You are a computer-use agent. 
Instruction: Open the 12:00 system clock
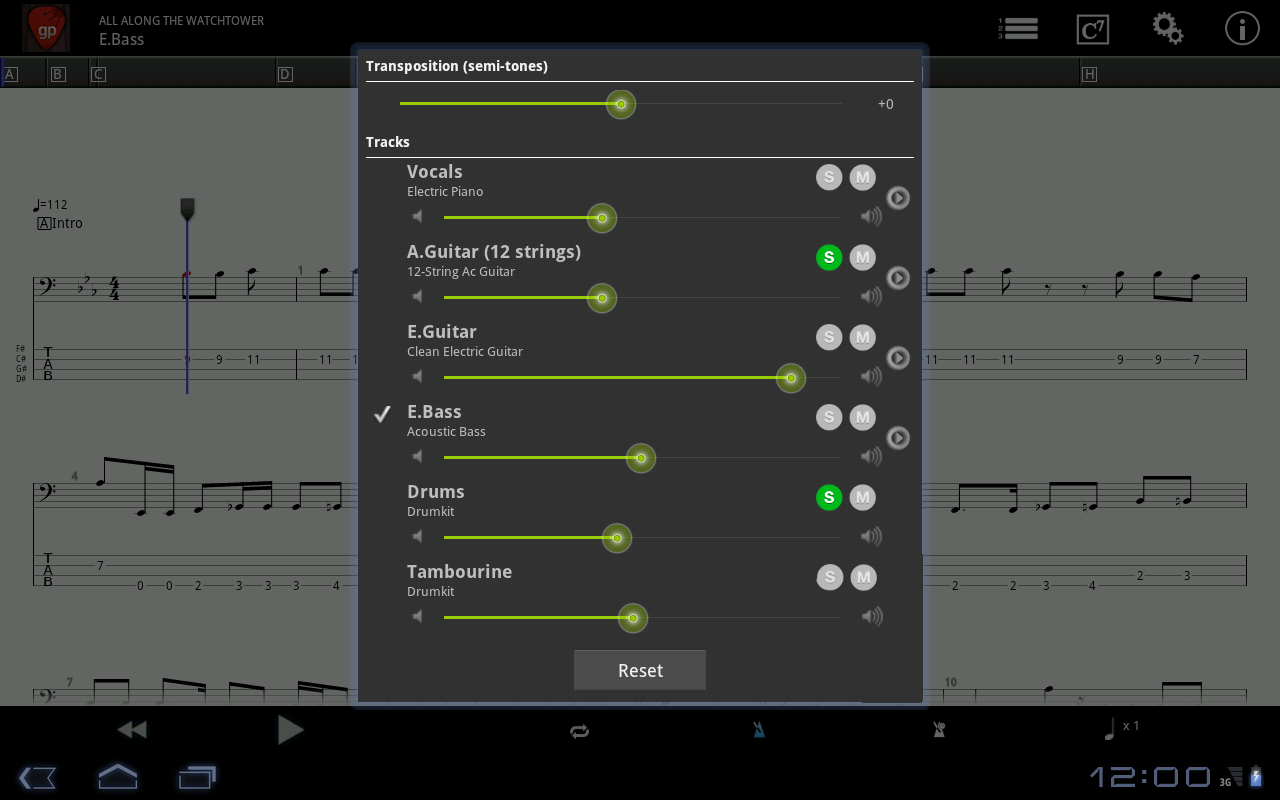[x=1150, y=777]
